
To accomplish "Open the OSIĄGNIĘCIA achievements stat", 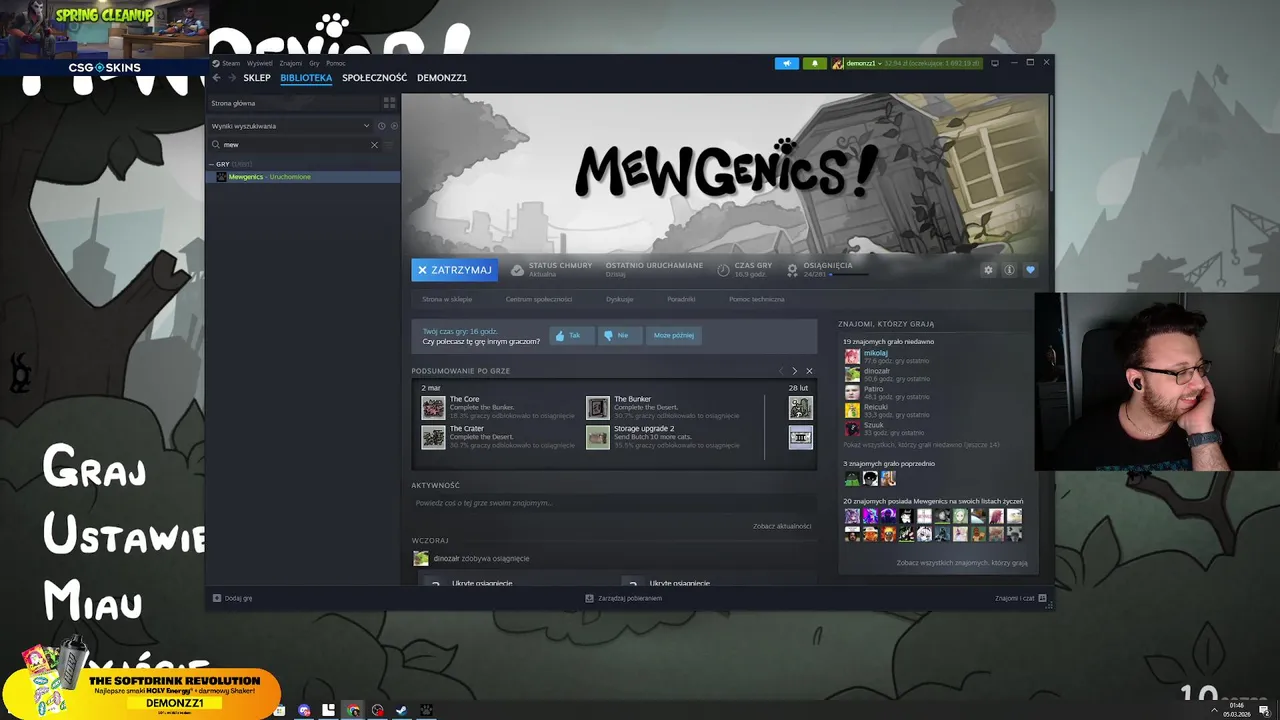I will pos(828,270).
